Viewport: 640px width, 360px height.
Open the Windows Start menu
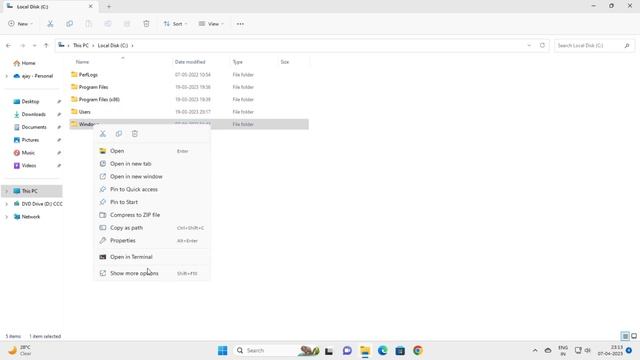click(222, 351)
